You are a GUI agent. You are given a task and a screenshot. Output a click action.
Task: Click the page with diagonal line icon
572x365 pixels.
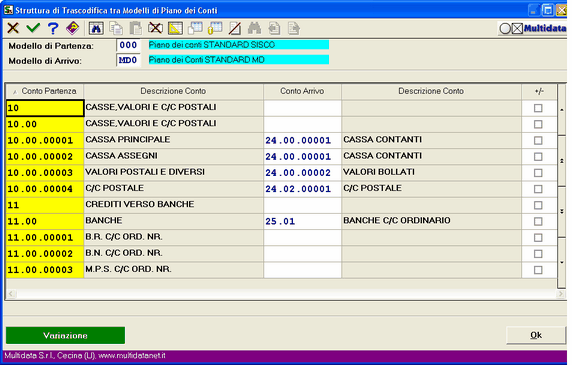click(235, 28)
